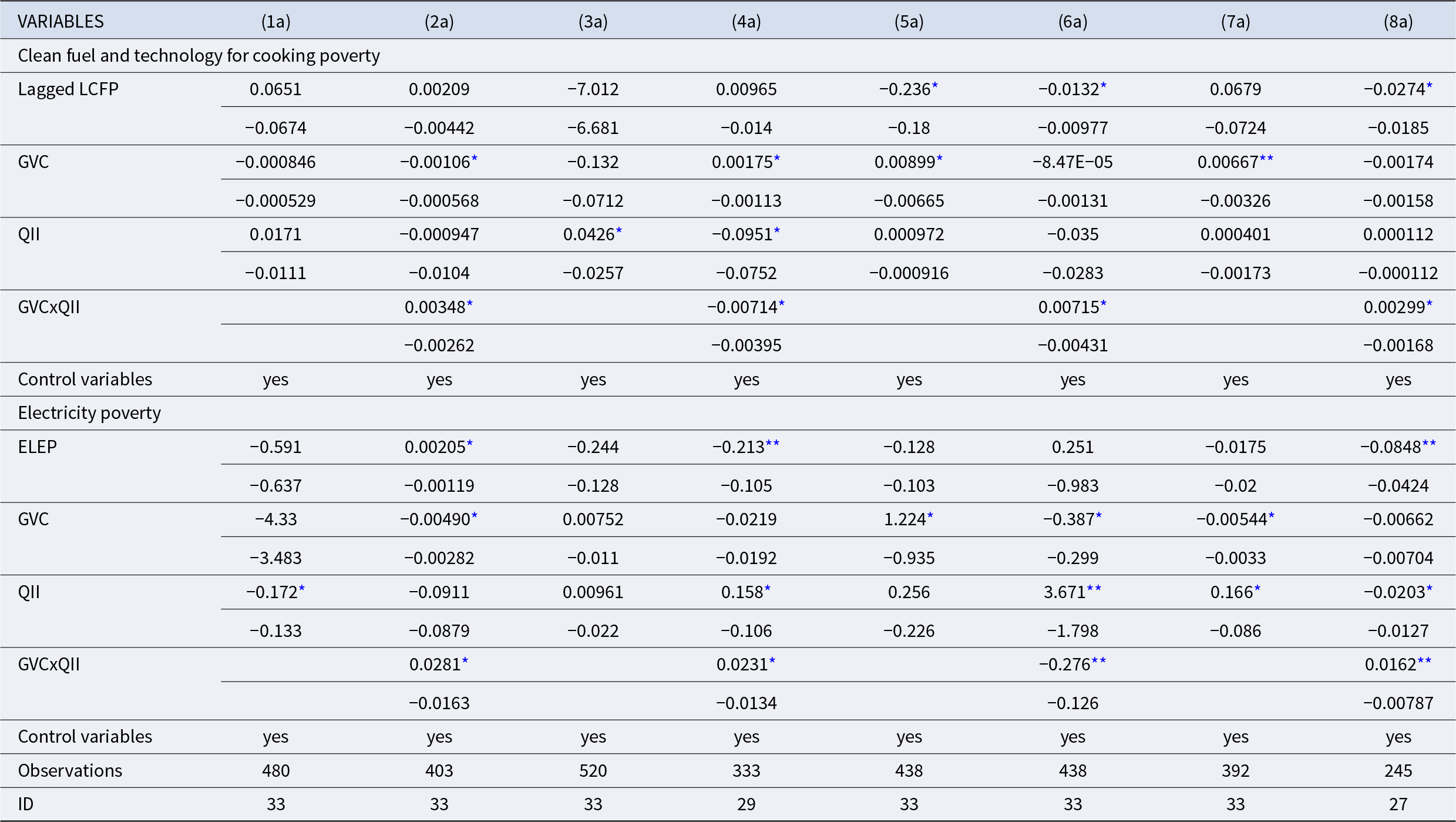Click the VARIABLES column header
This screenshot has width=1456, height=822.
click(60, 21)
